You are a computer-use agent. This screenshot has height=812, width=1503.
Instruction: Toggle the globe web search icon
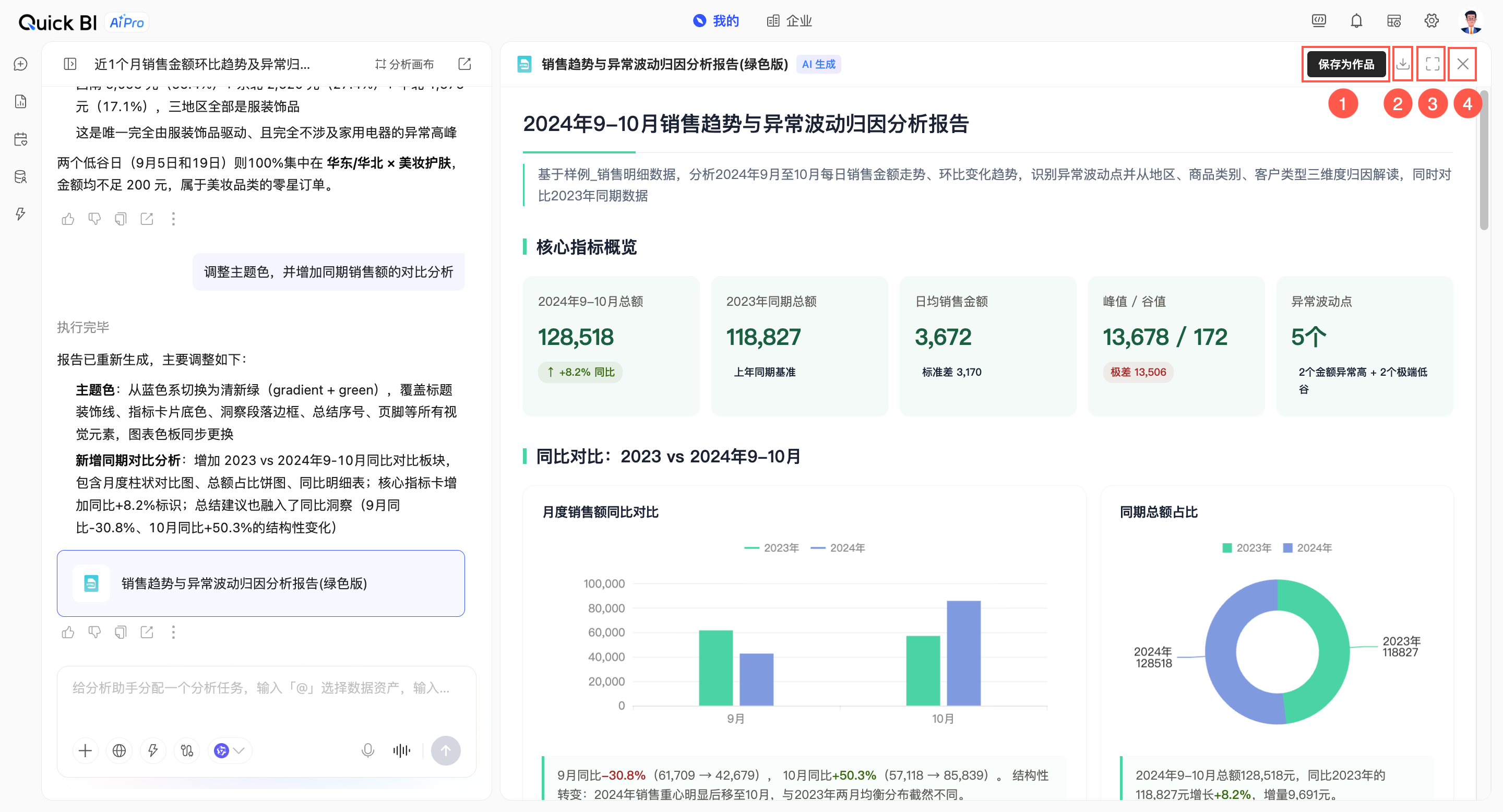coord(119,751)
